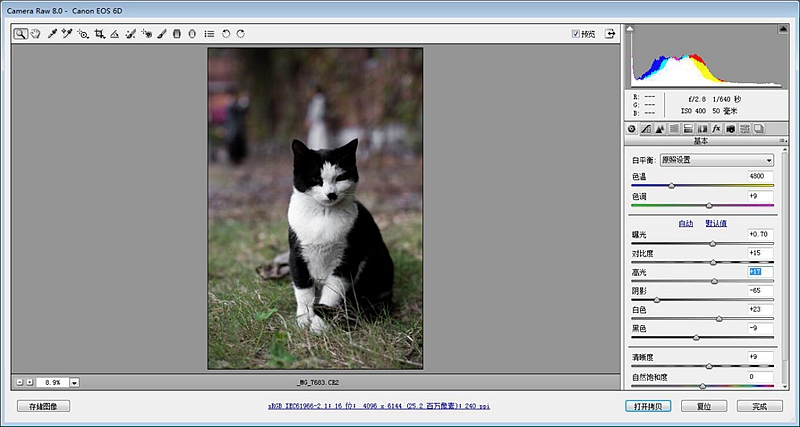Choose the Spot Removal tool
This screenshot has height=427, width=800.
pyautogui.click(x=131, y=34)
